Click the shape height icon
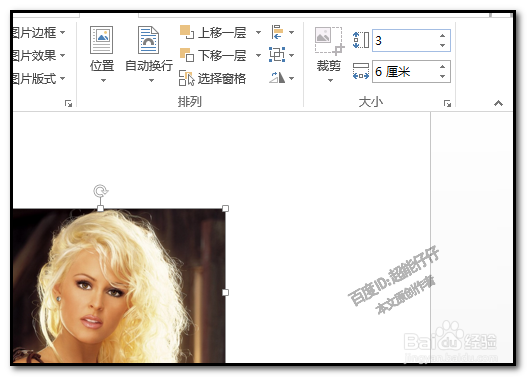The width and height of the screenshot is (527, 377). point(361,40)
